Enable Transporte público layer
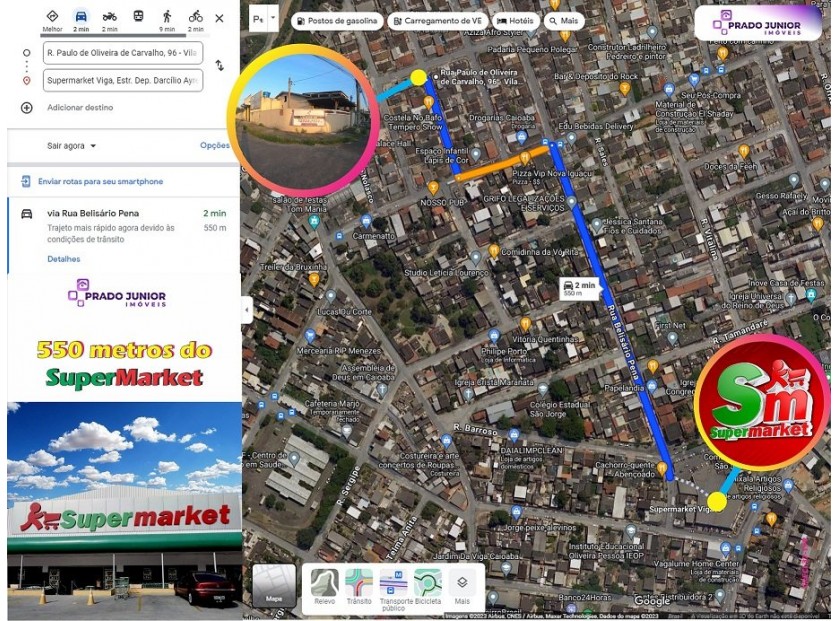The image size is (839, 621). click(393, 588)
